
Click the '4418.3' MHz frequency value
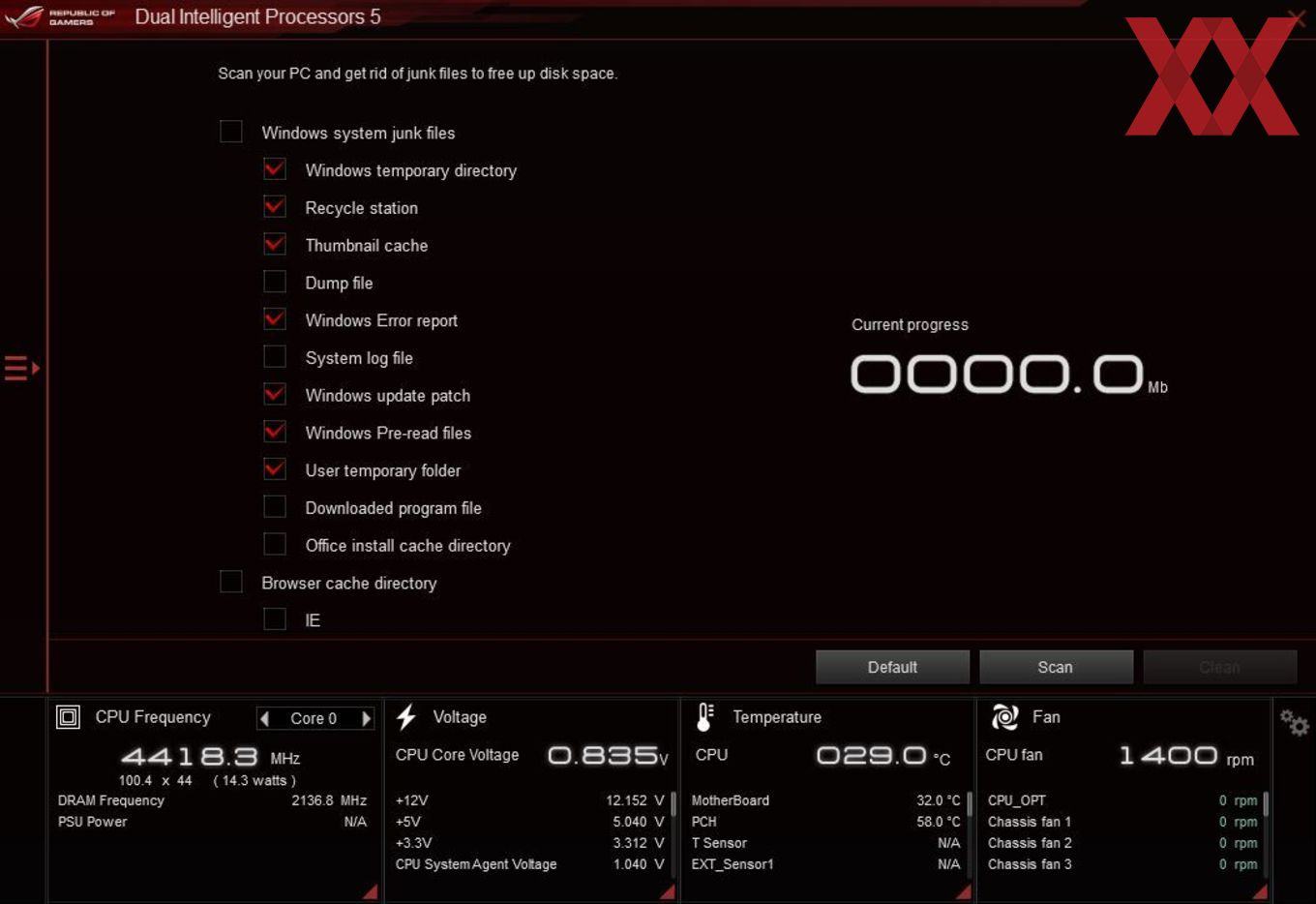point(190,756)
